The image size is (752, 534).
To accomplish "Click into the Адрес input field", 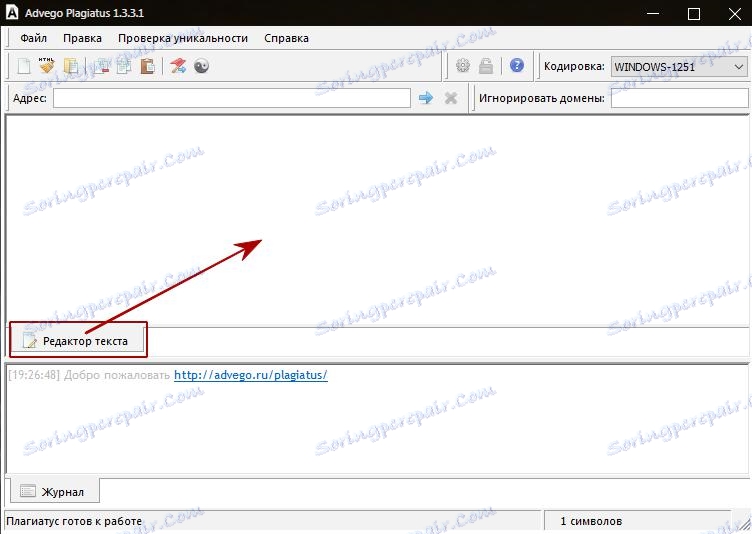I will click(232, 98).
